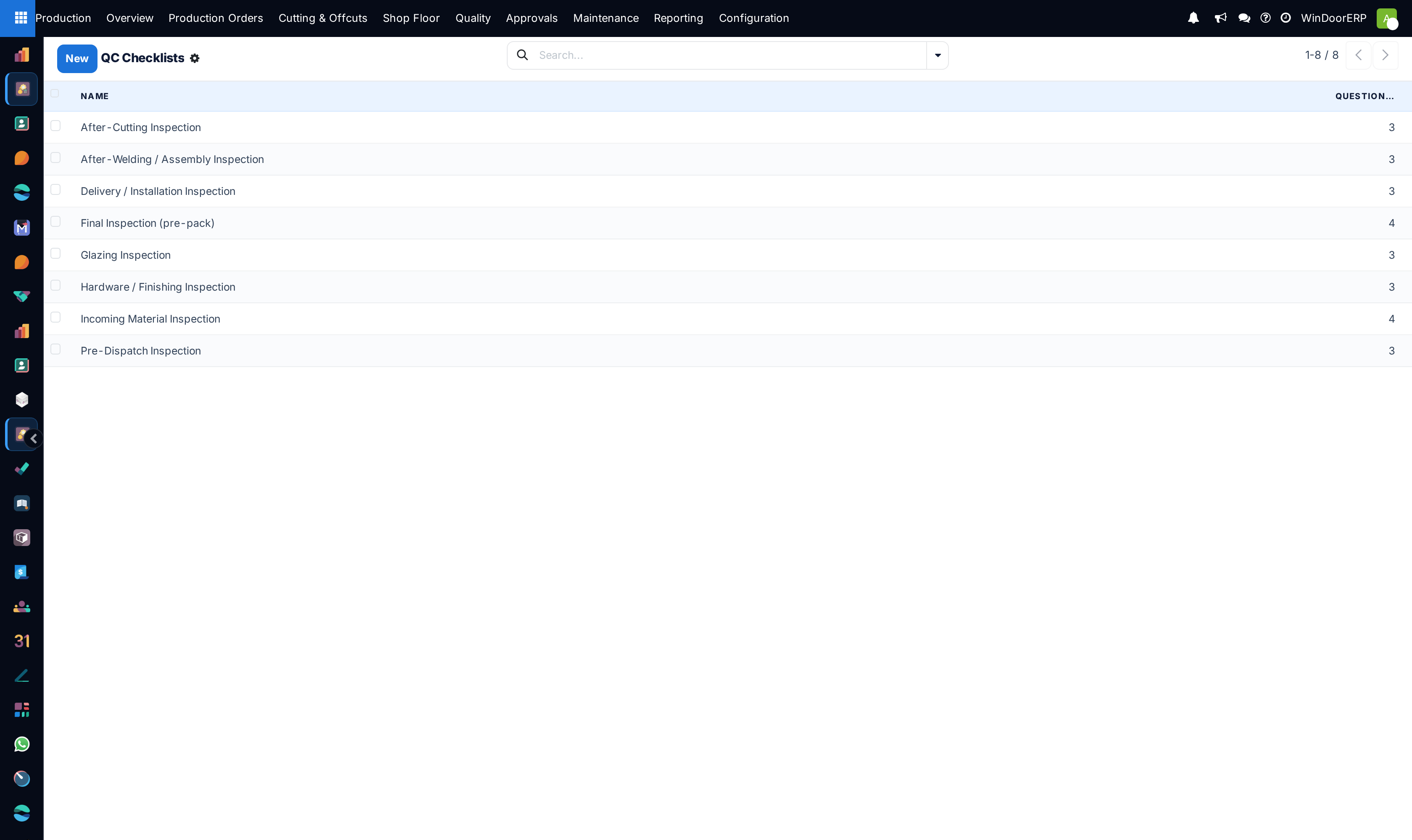Open the Quality menu
The width and height of the screenshot is (1412, 840).
[473, 18]
